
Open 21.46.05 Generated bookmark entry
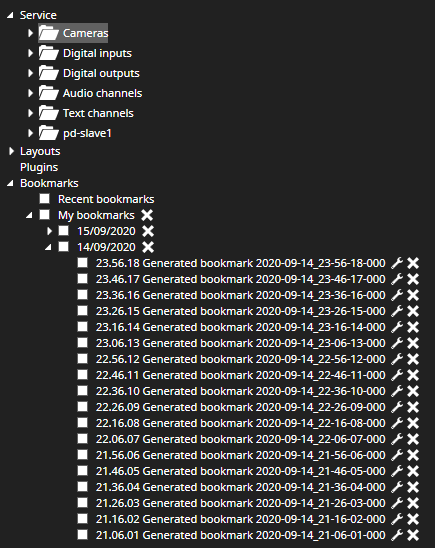(x=241, y=471)
